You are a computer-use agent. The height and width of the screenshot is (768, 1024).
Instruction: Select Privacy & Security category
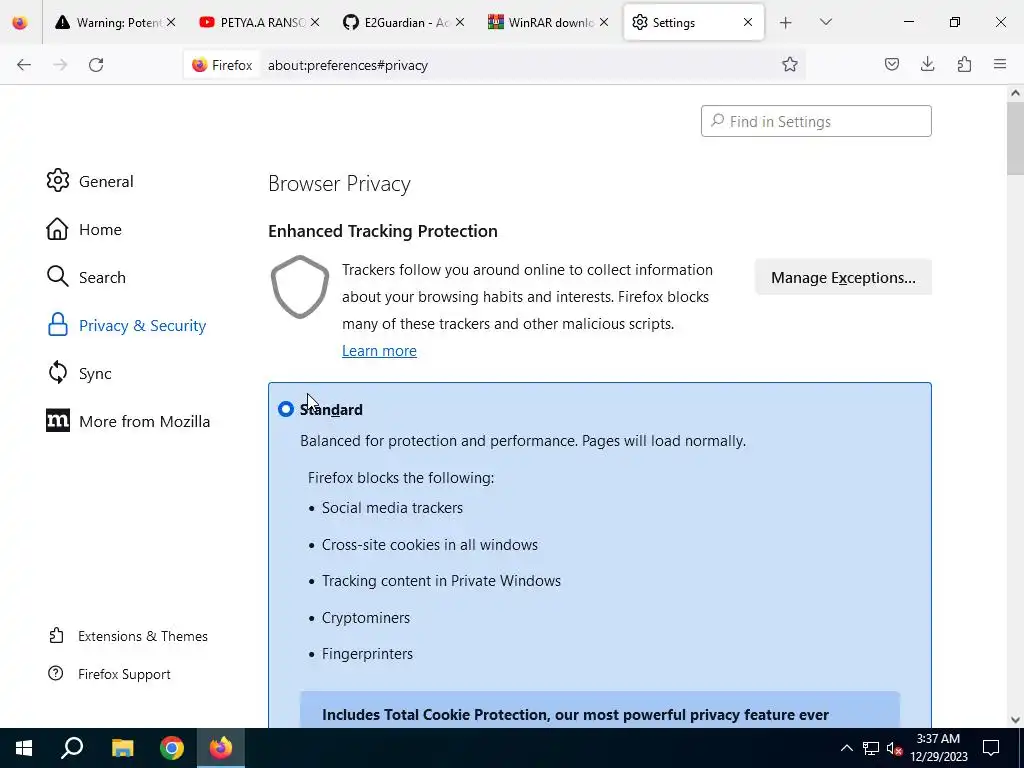127,325
